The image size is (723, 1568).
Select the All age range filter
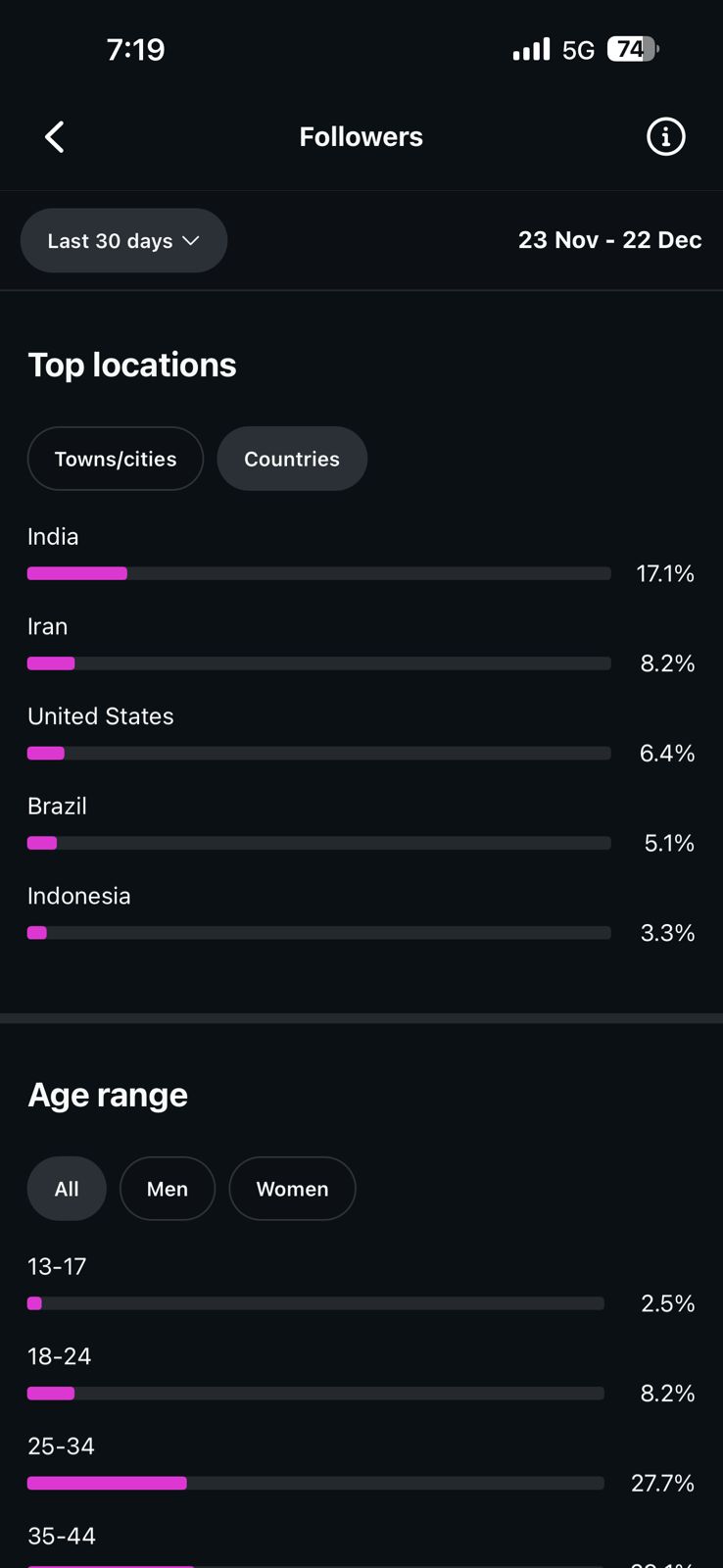point(67,1189)
